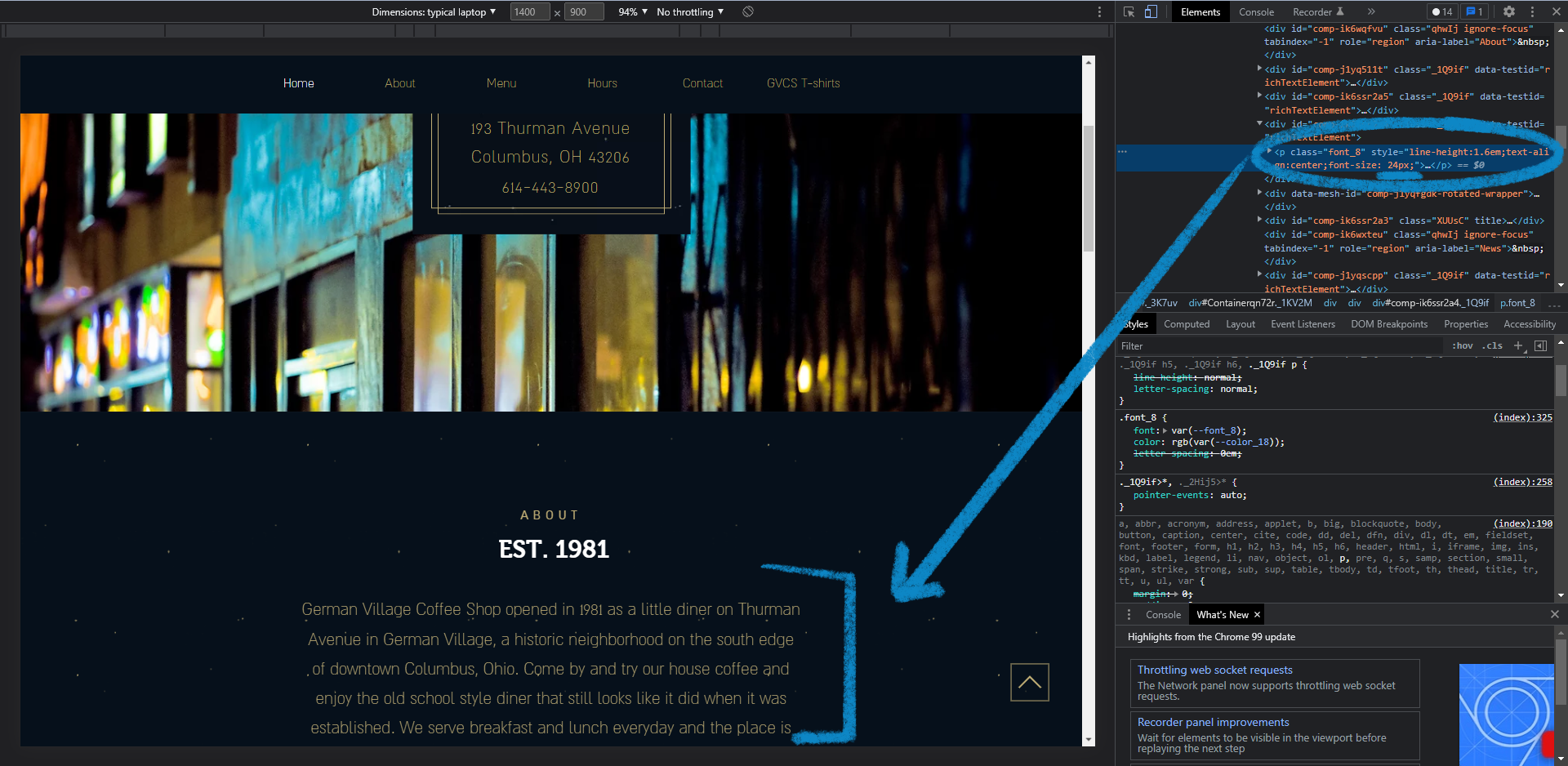Switch to the Elements tab
Image resolution: width=1568 pixels, height=766 pixels.
pos(1200,11)
